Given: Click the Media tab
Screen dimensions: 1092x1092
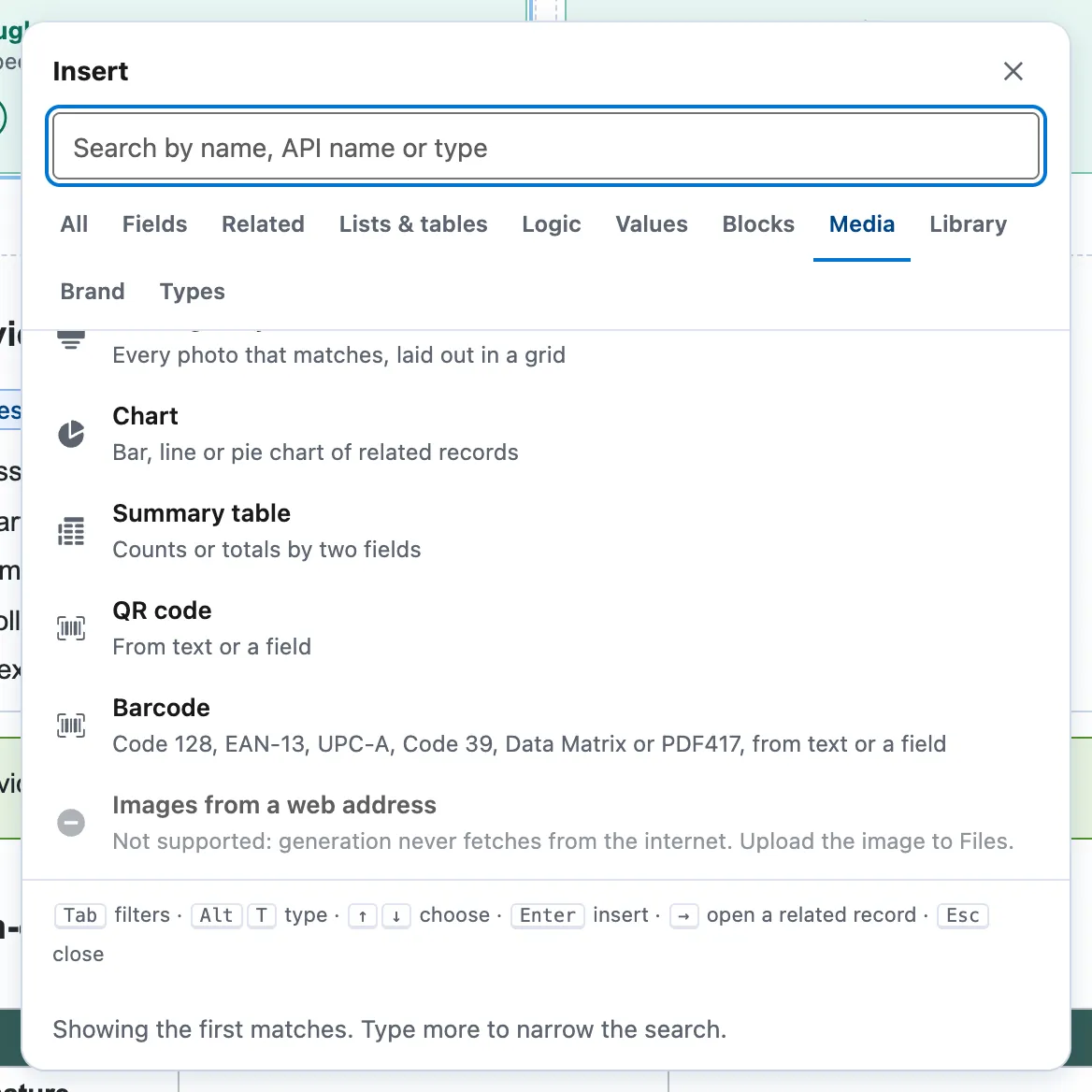Looking at the screenshot, I should coord(861,224).
